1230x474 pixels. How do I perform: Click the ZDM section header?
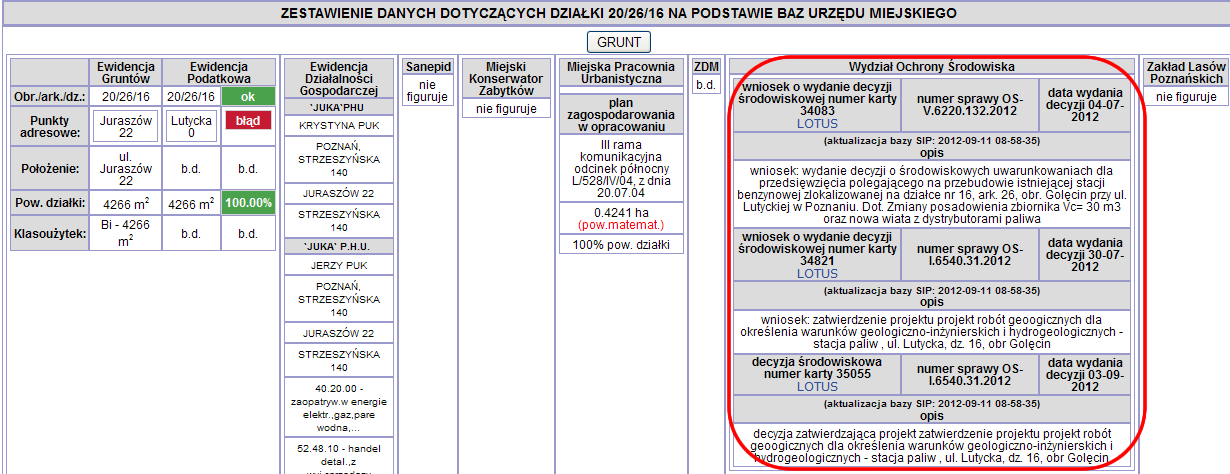706,66
